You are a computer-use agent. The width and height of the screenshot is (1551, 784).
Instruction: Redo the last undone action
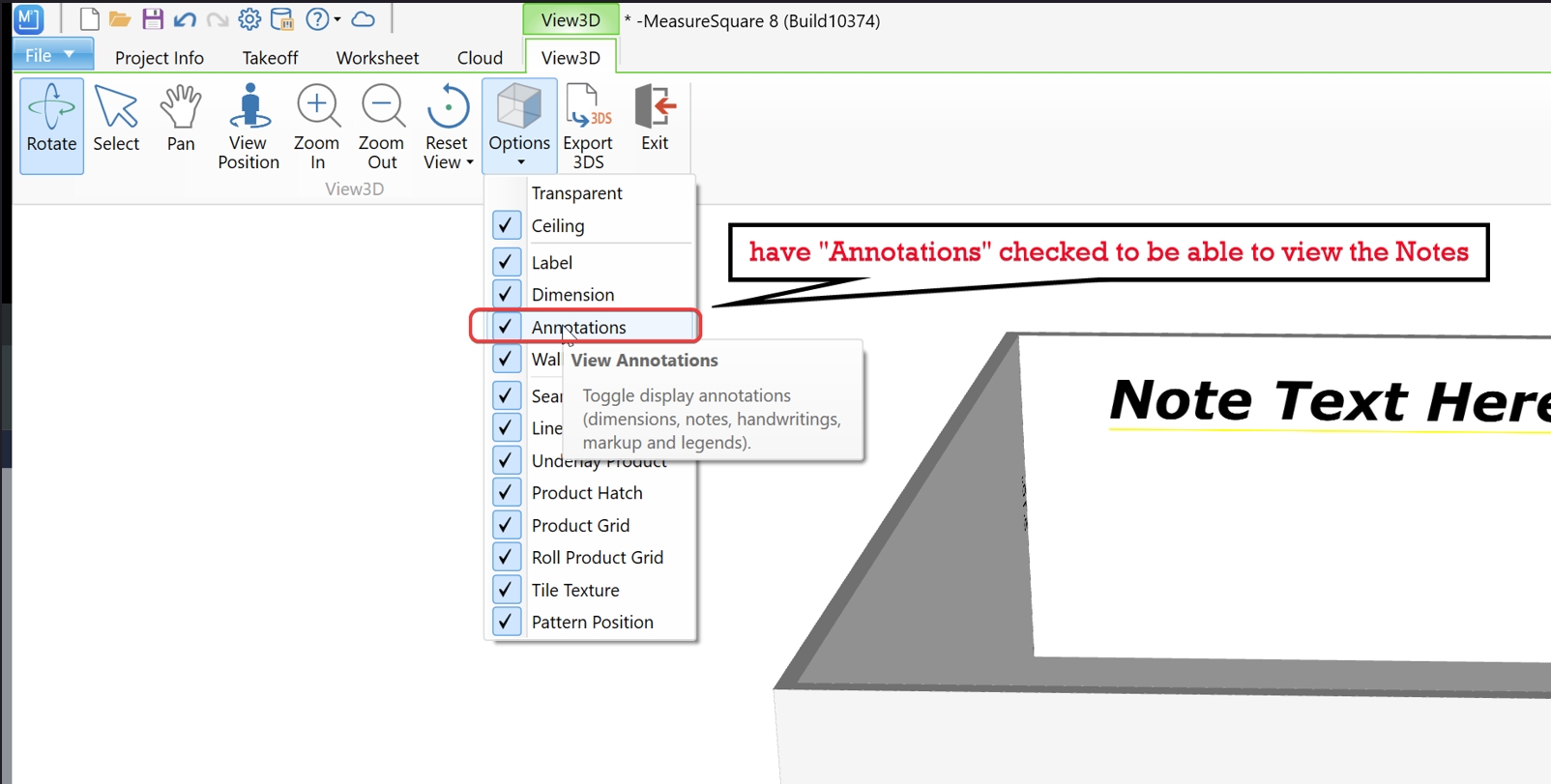click(218, 19)
